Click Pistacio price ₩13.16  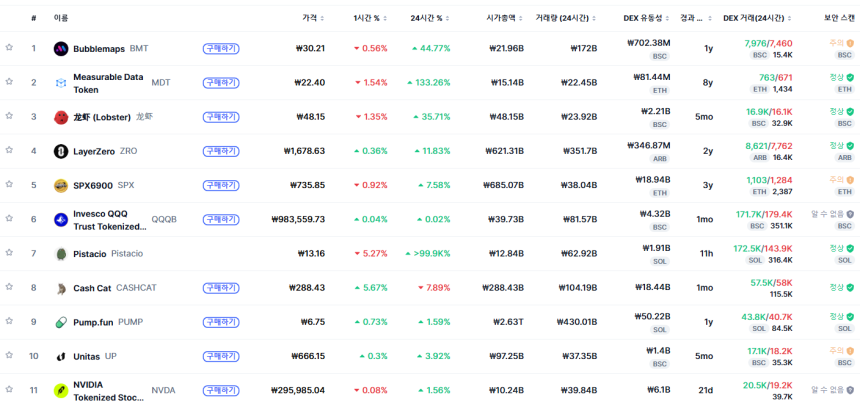click(311, 253)
